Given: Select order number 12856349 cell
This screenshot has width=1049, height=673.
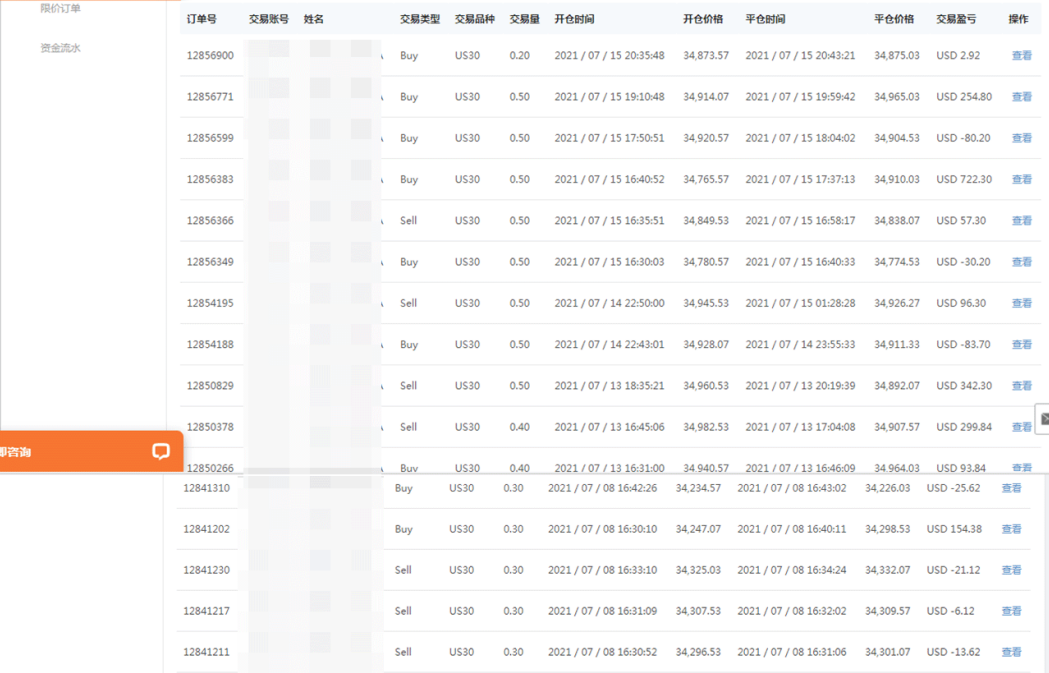Looking at the screenshot, I should tap(210, 262).
